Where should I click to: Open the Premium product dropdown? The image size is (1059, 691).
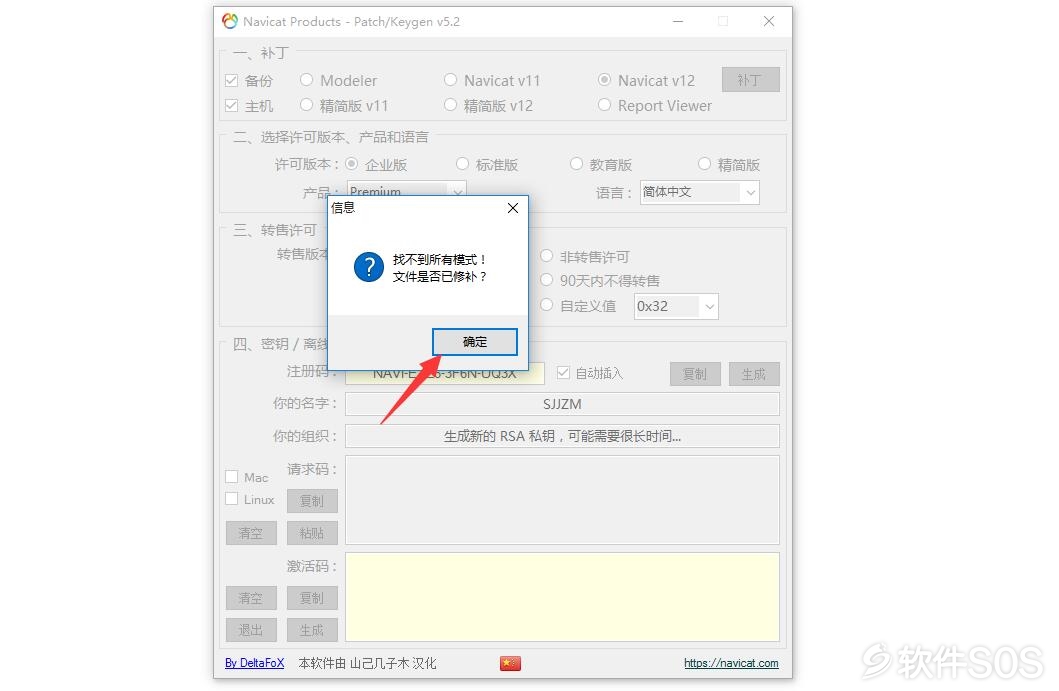[x=458, y=192]
